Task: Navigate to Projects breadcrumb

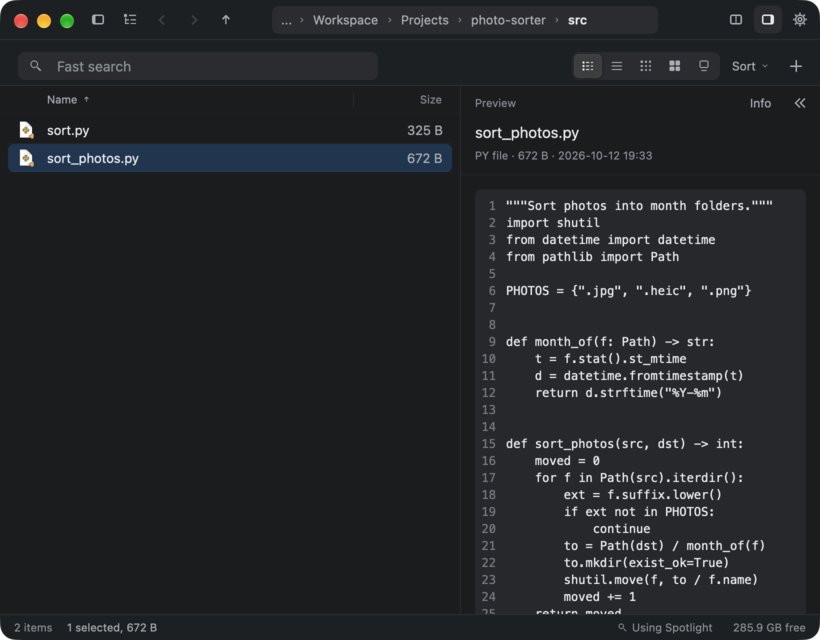Action: pyautogui.click(x=425, y=20)
